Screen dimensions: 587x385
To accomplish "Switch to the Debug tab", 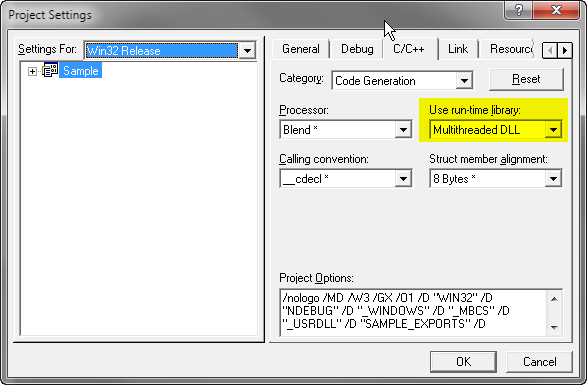I will point(357,49).
